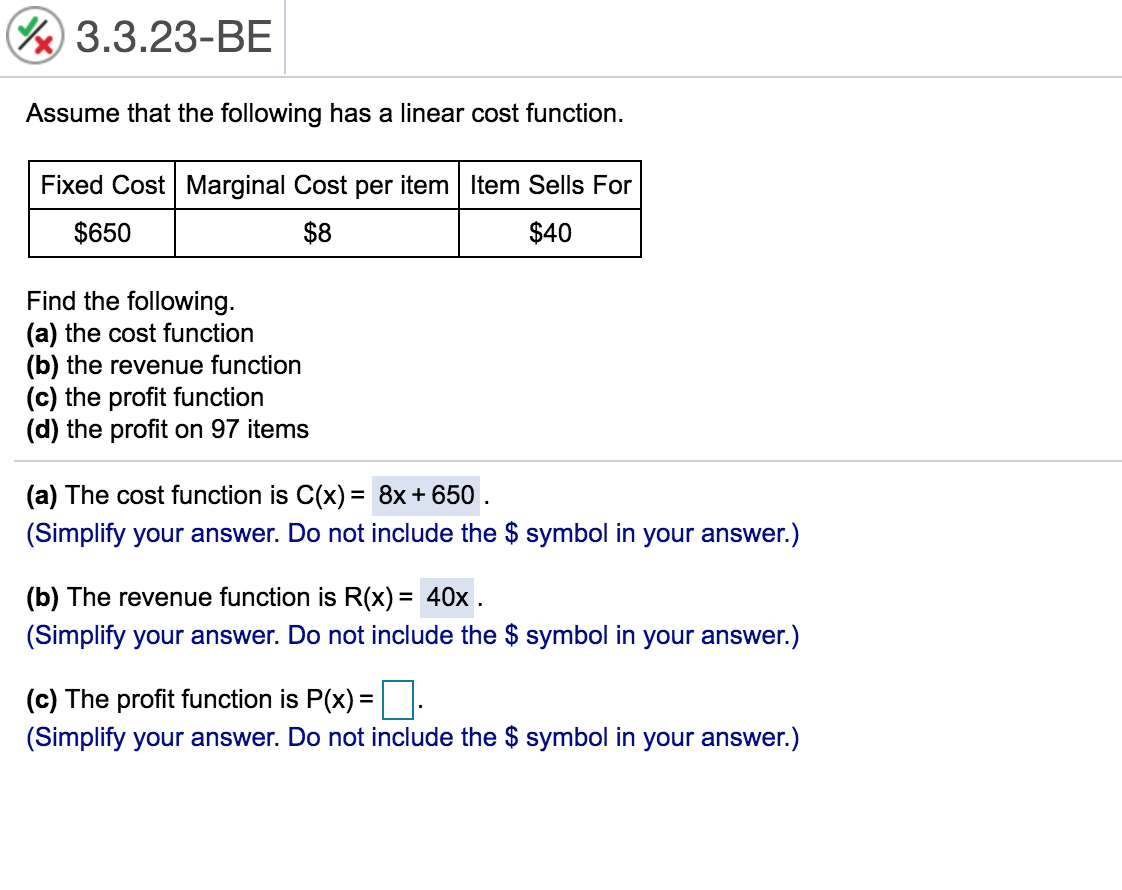The width and height of the screenshot is (1122, 890).
Task: Click list item (c) the profit function
Action: tap(145, 397)
